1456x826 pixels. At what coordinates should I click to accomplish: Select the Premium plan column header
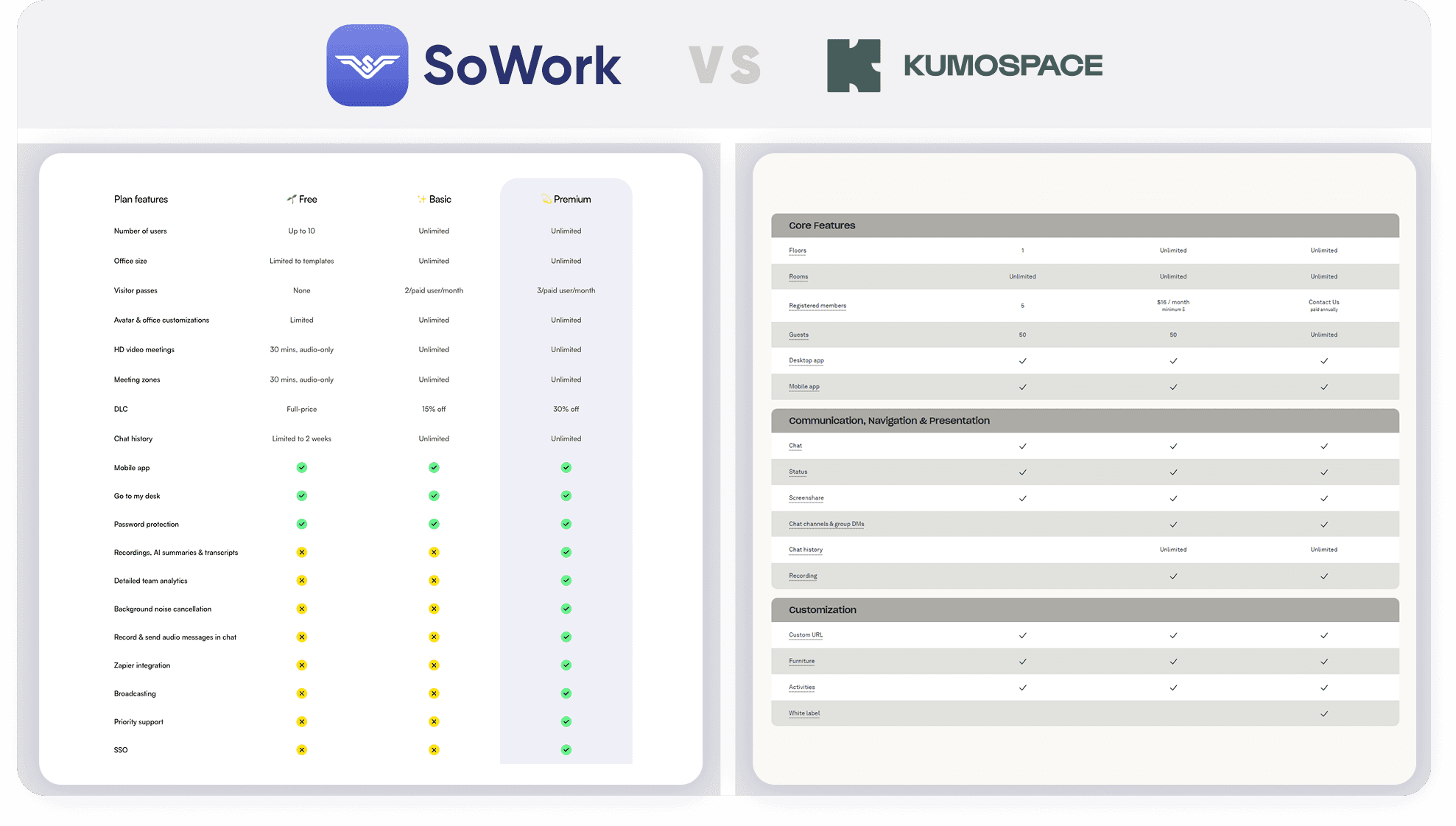[x=566, y=199]
